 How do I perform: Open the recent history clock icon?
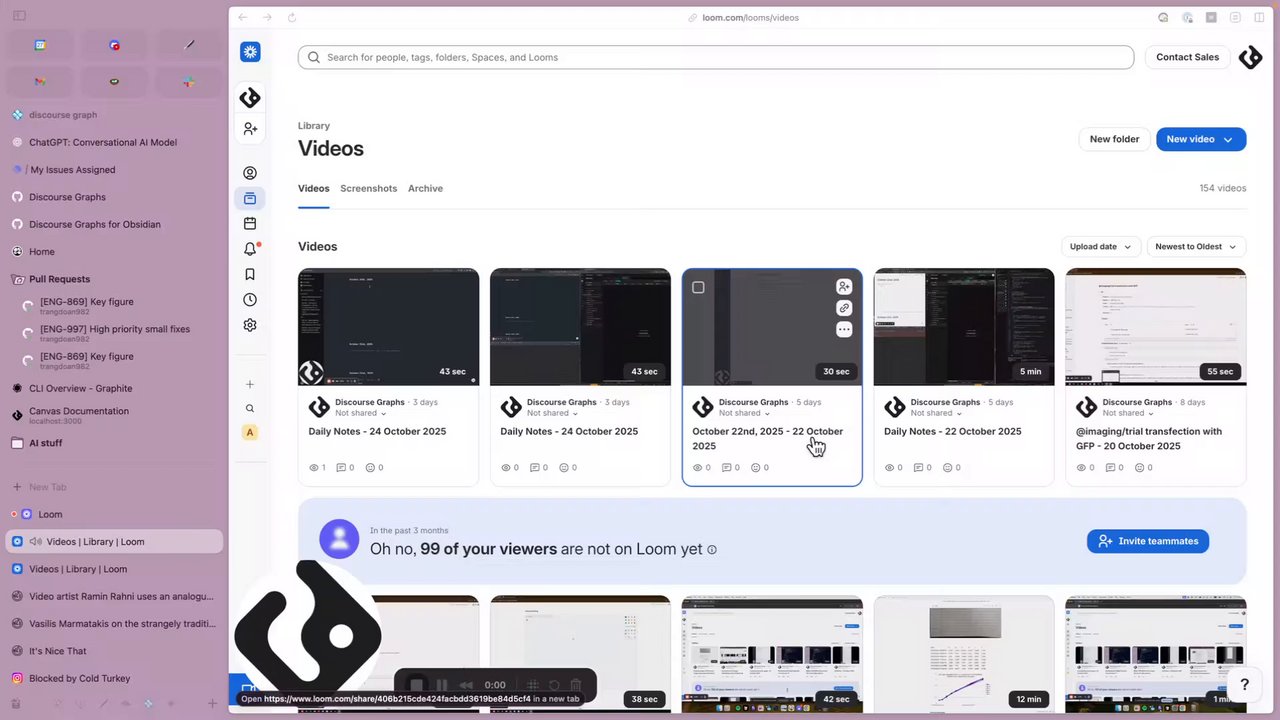pos(250,300)
